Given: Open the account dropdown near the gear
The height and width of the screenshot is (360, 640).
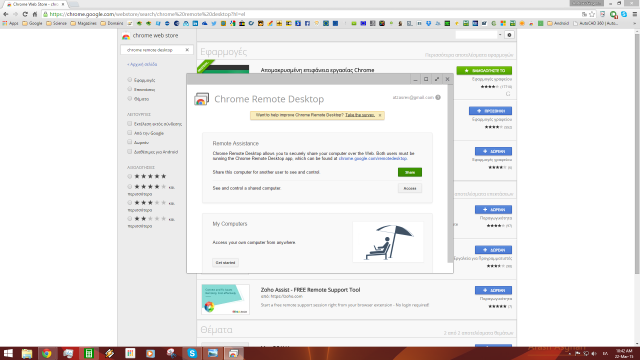Looking at the screenshot, I should tap(500, 35).
